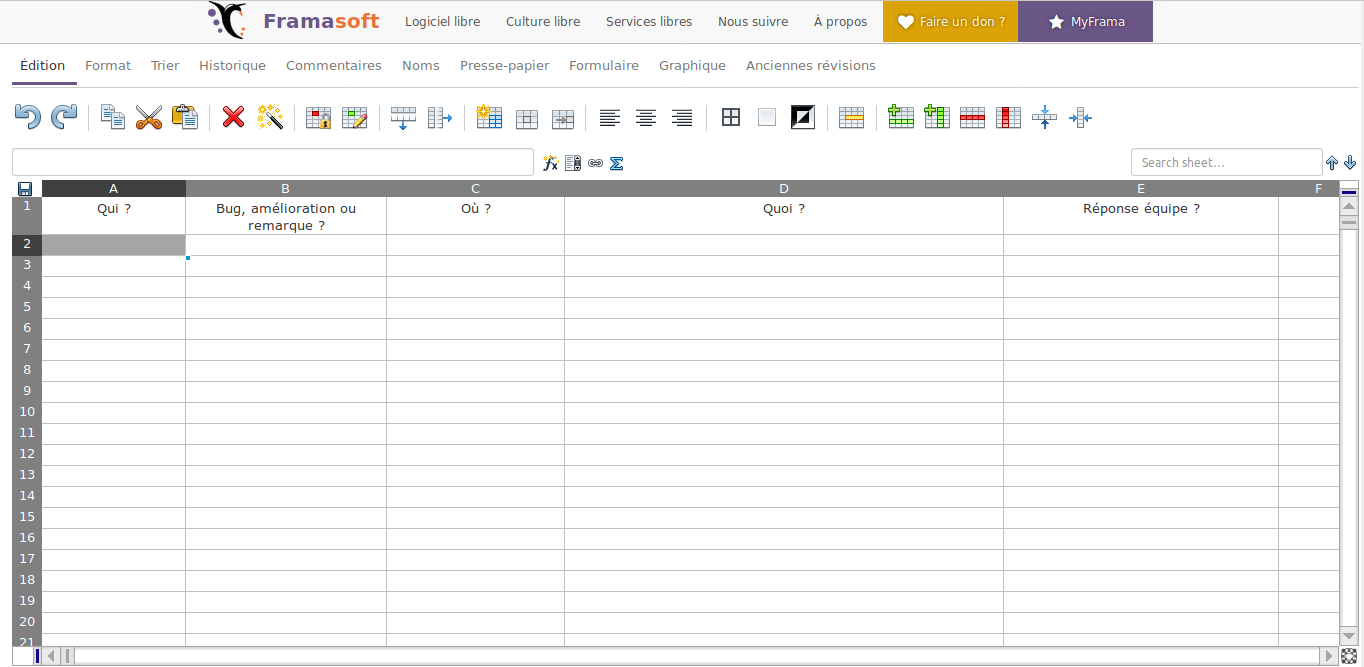The height and width of the screenshot is (667, 1364).
Task: Click the black-white swap colors icon
Action: click(802, 118)
